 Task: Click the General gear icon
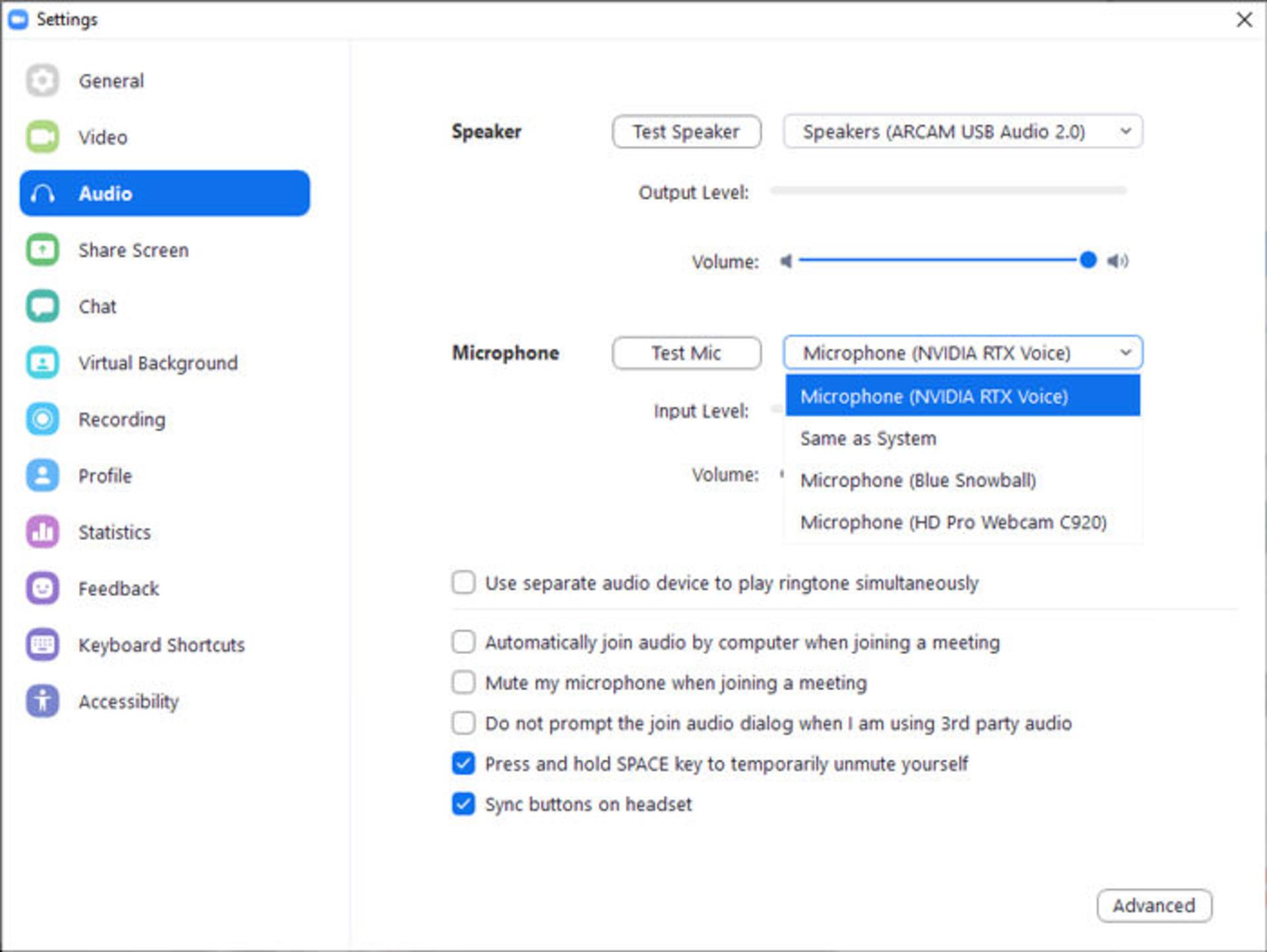pyautogui.click(x=42, y=80)
